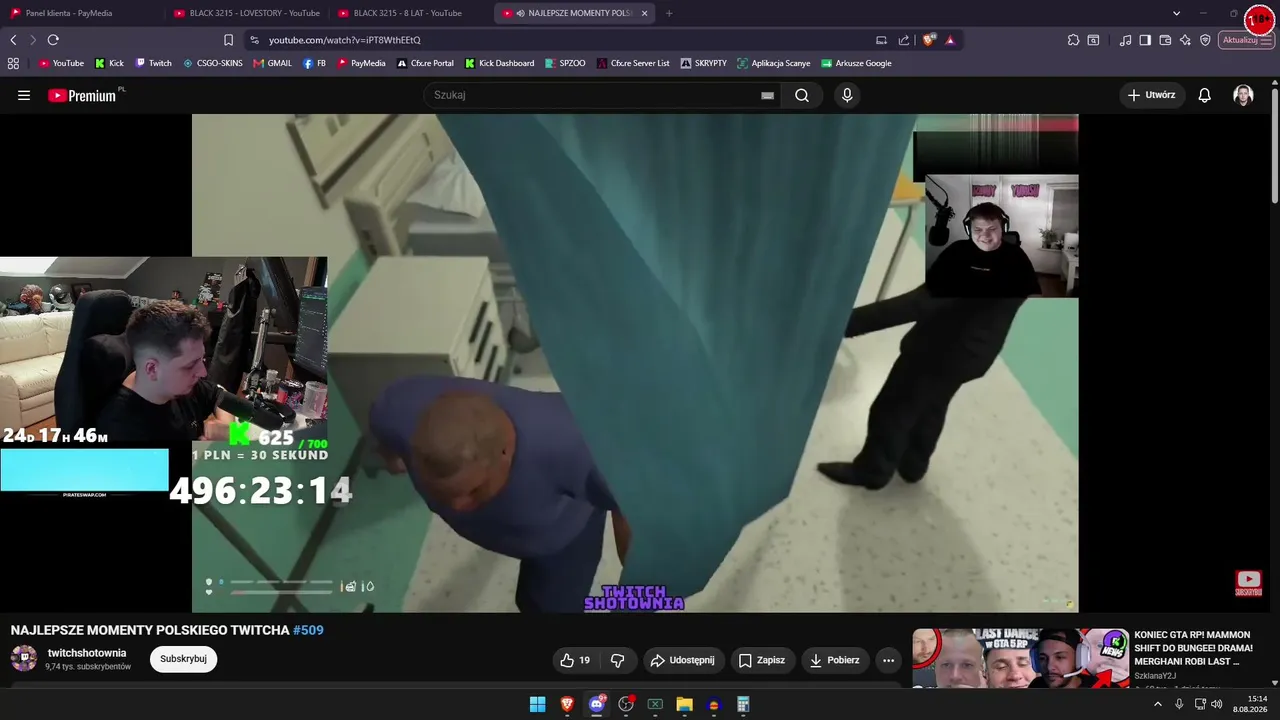Screen dimensions: 1280x720
Task: Open Discord from the taskbar
Action: (597, 705)
